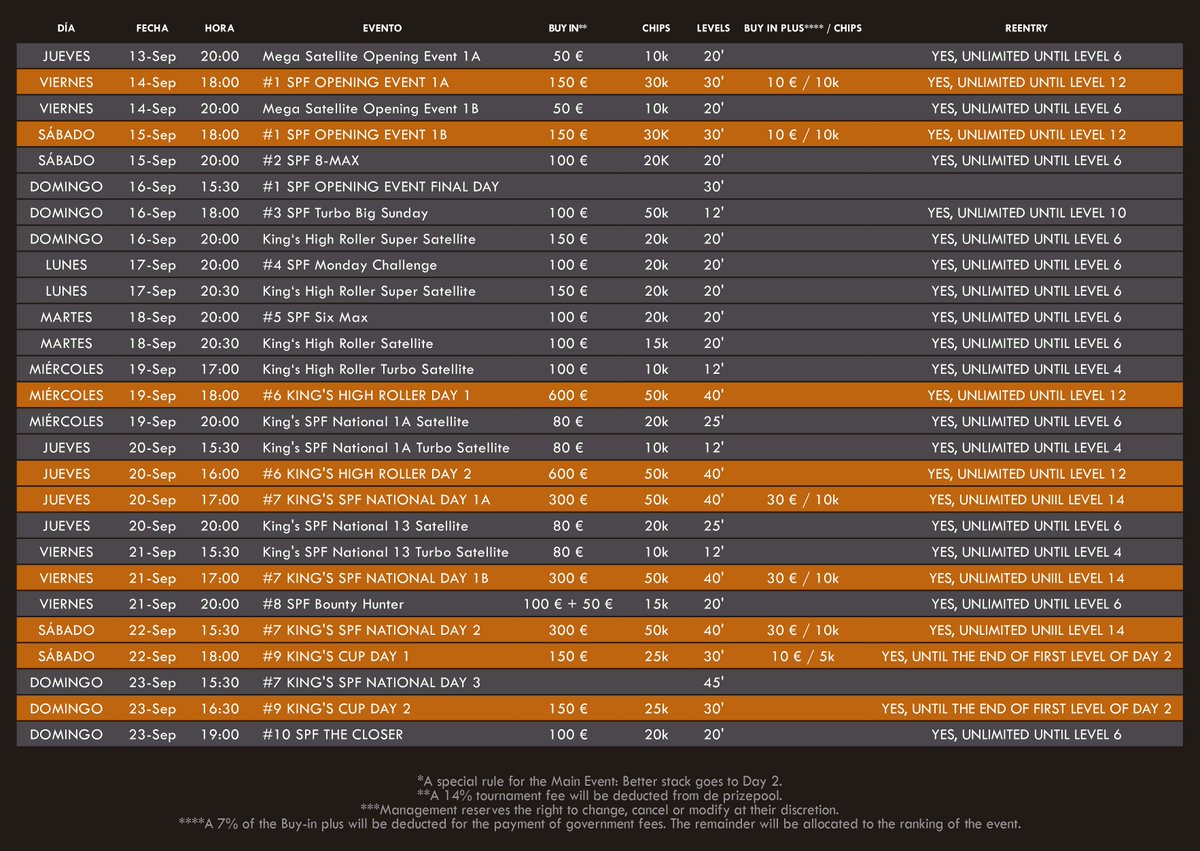This screenshot has width=1200, height=851.
Task: Click the DÍA column header
Action: (67, 29)
